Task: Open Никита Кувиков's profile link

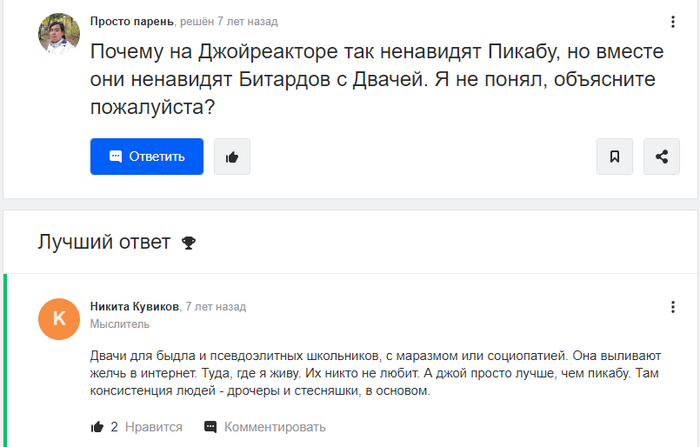Action: (136, 306)
